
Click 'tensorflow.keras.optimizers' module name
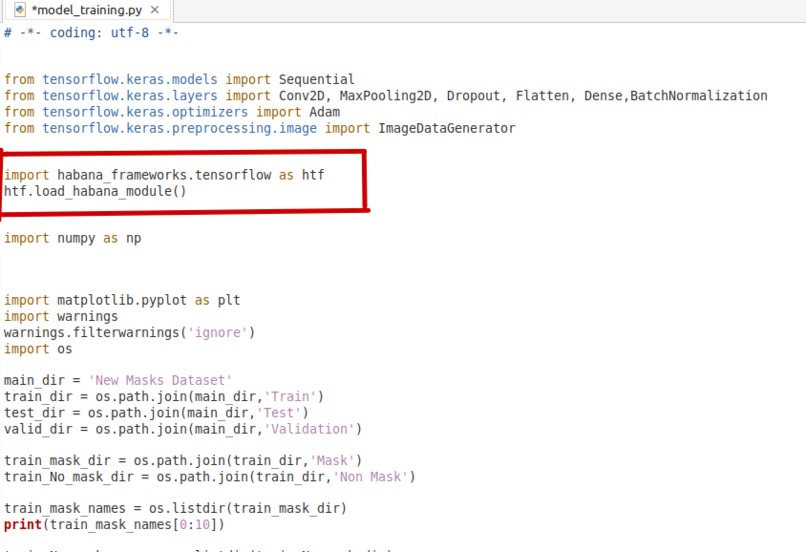coord(145,112)
